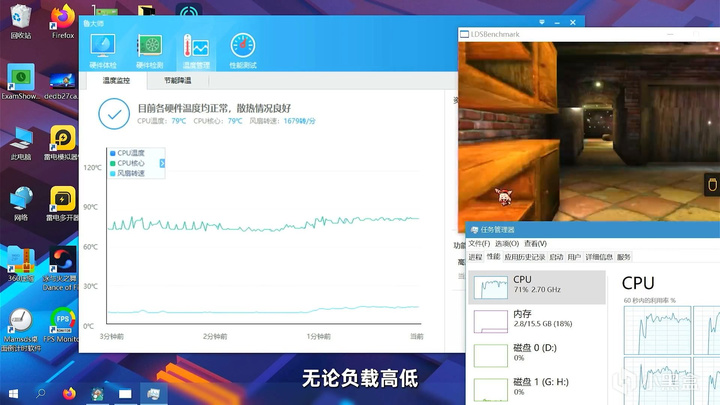Screen dimensions: 720x405
Task: Select 温度管理 temperature management icon
Action: point(196,51)
